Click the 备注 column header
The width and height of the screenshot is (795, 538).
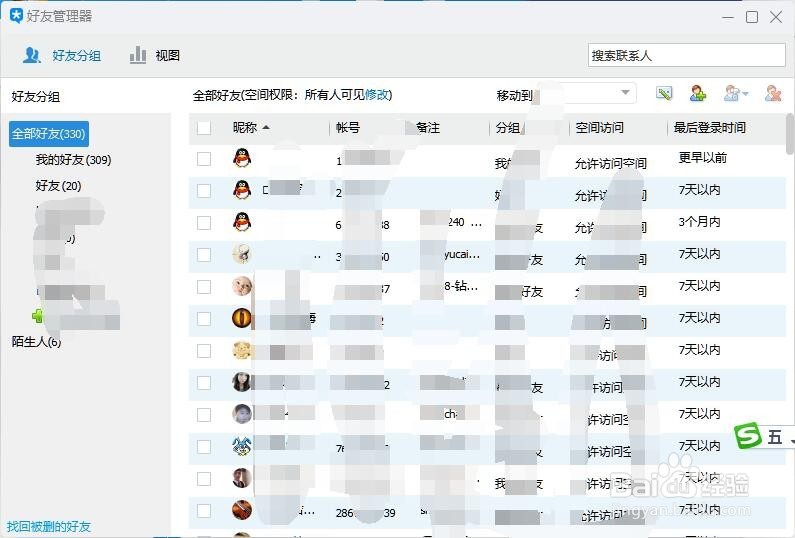point(427,128)
